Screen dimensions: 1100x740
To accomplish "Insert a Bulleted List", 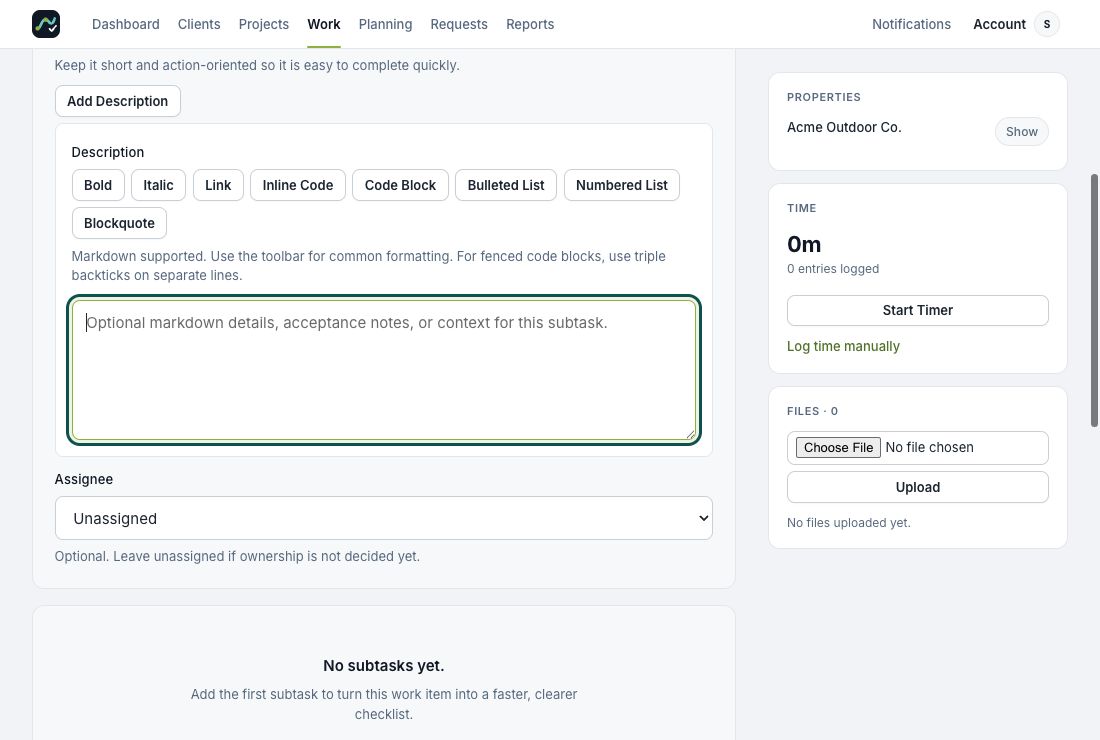I will tap(506, 185).
